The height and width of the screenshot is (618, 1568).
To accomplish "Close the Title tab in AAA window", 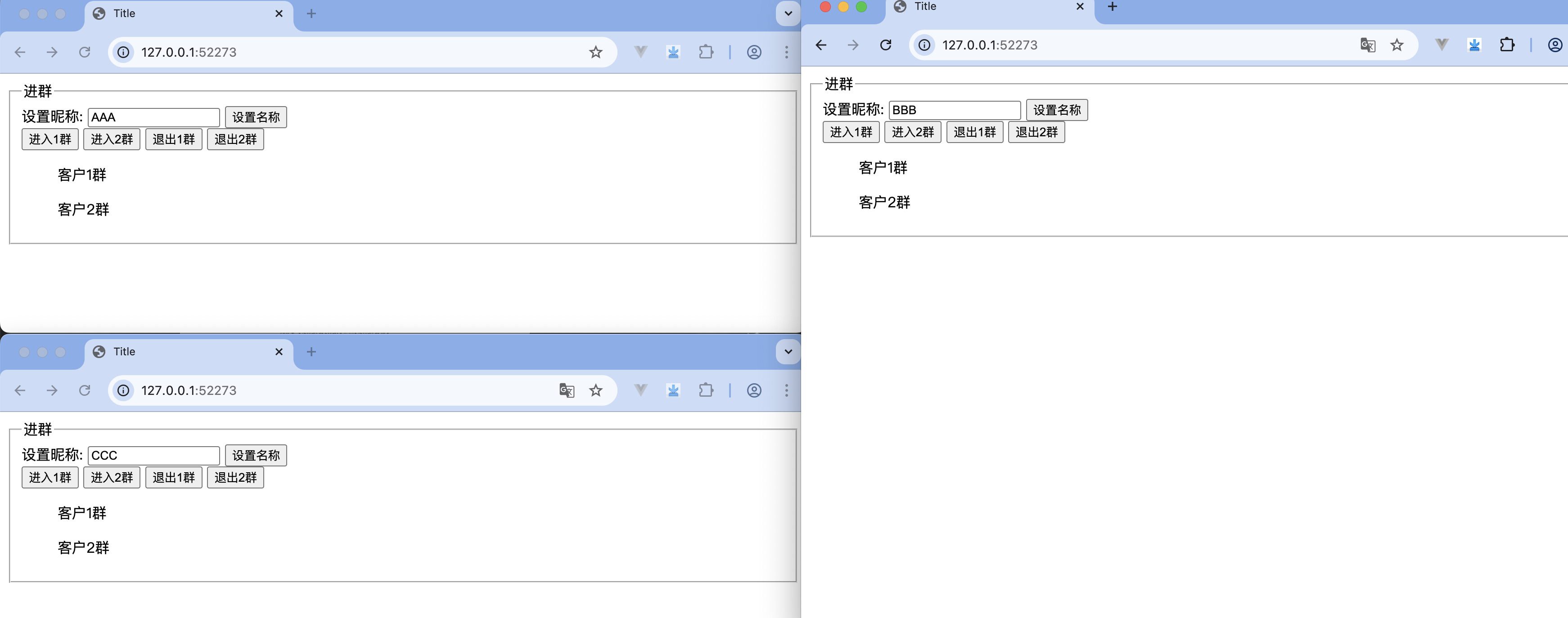I will [279, 13].
